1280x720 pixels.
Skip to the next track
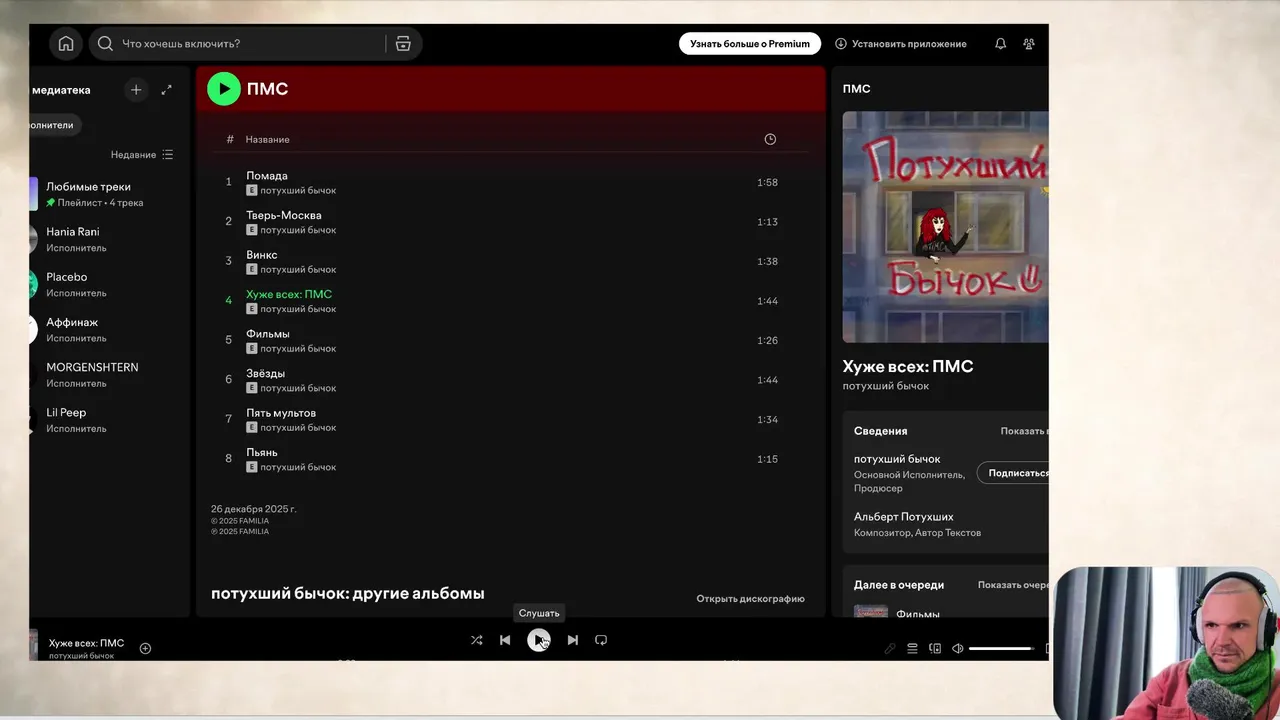pos(572,640)
